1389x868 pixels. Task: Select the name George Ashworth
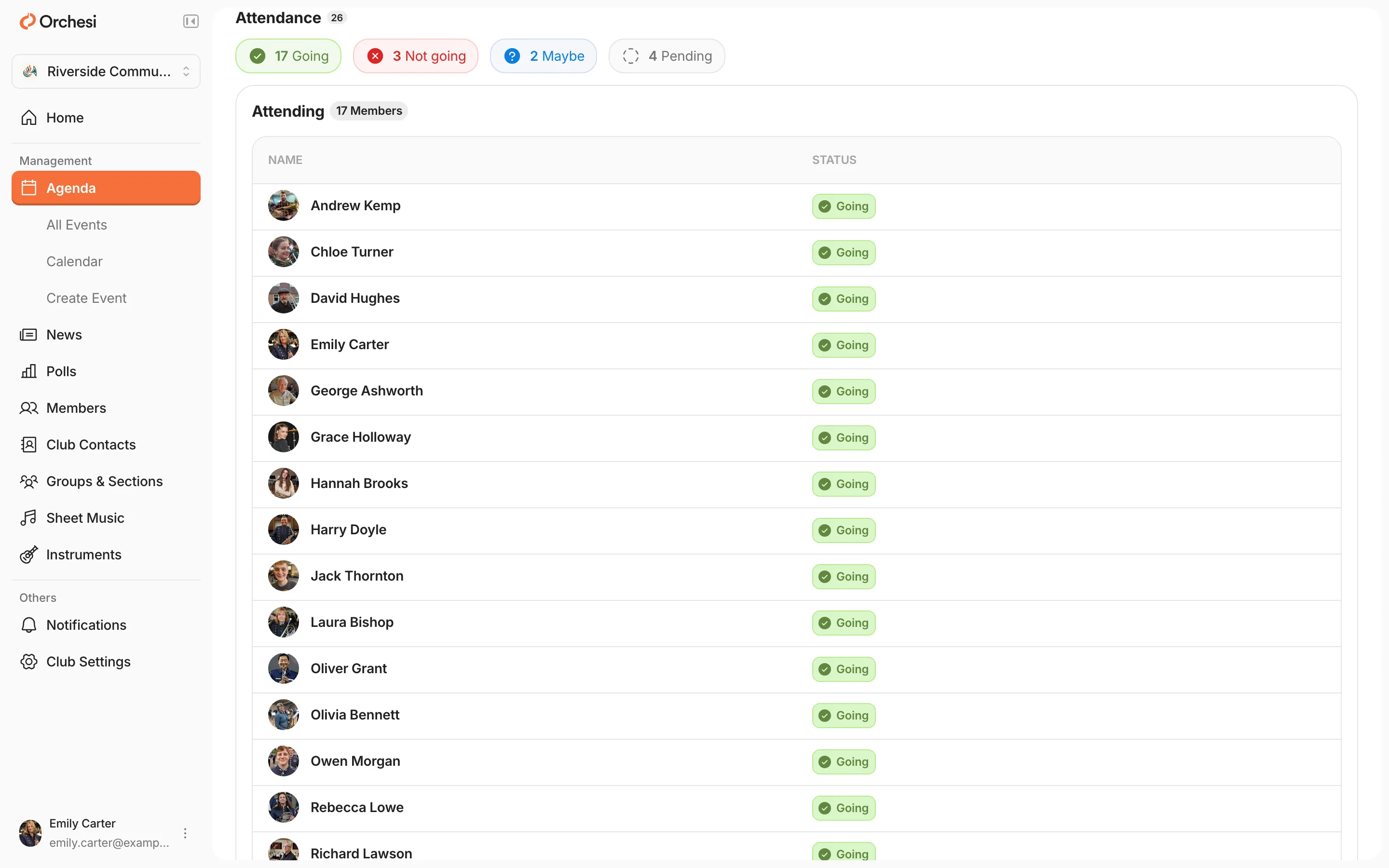pyautogui.click(x=367, y=391)
